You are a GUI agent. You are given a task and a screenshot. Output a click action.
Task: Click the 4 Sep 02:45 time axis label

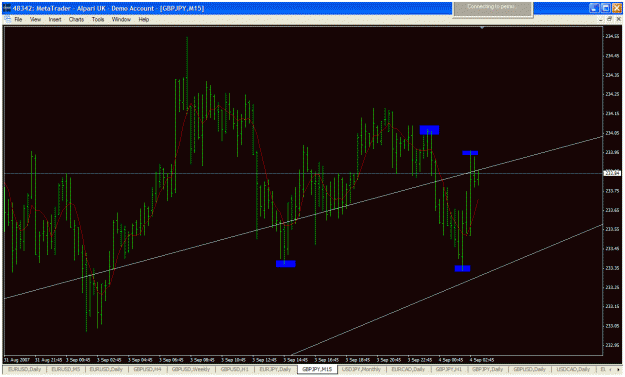(482, 359)
